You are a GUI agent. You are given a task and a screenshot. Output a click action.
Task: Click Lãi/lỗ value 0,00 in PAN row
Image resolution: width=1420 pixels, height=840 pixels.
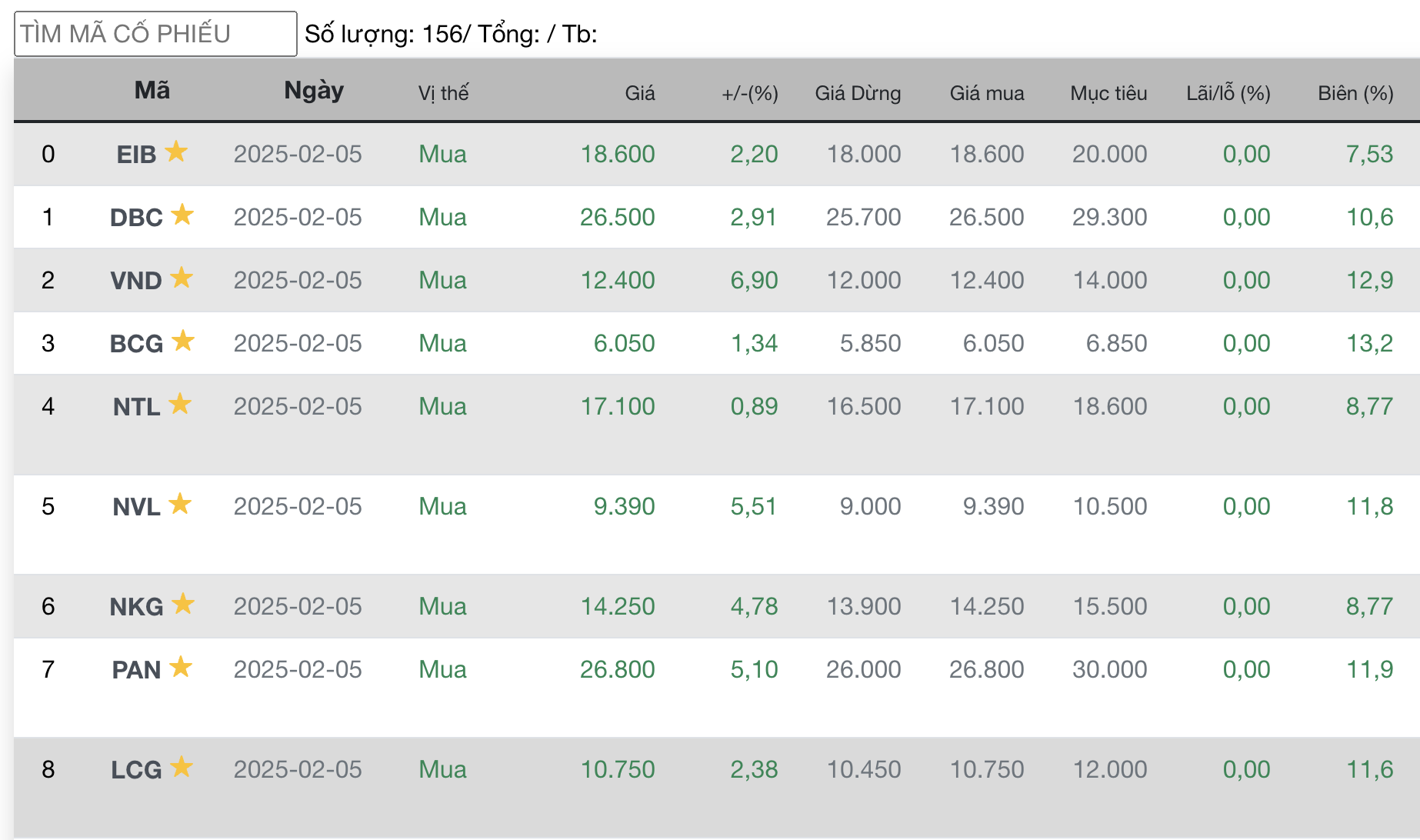point(1246,669)
